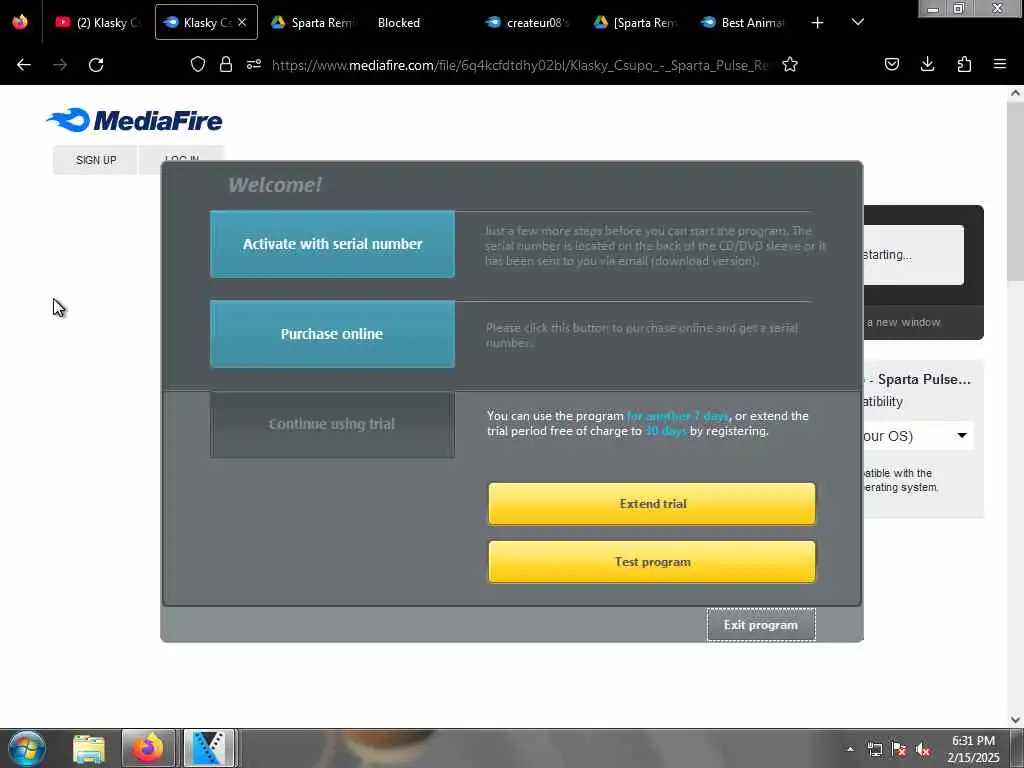Switch to the Blocked tab
1024x768 pixels.
tap(398, 23)
